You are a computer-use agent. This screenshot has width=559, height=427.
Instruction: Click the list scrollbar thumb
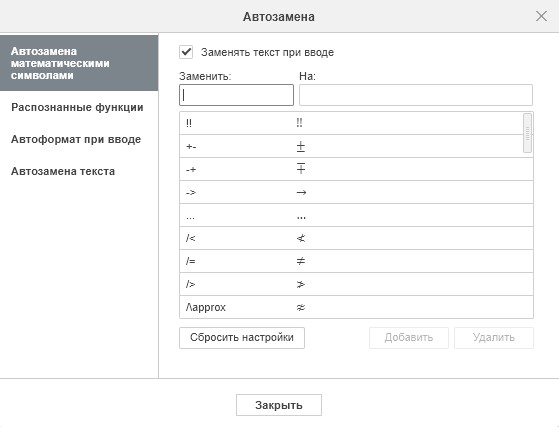(527, 133)
